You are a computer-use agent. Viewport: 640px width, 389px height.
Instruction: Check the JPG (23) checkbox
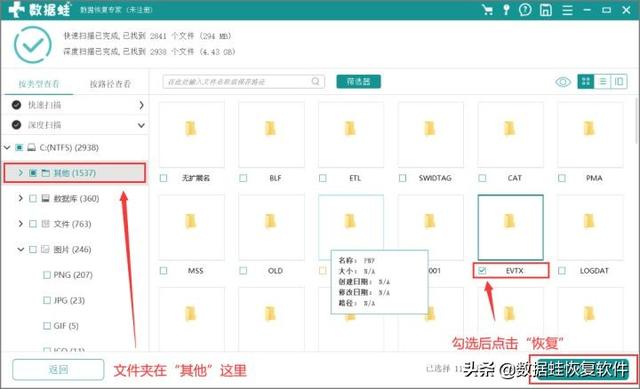tap(47, 300)
